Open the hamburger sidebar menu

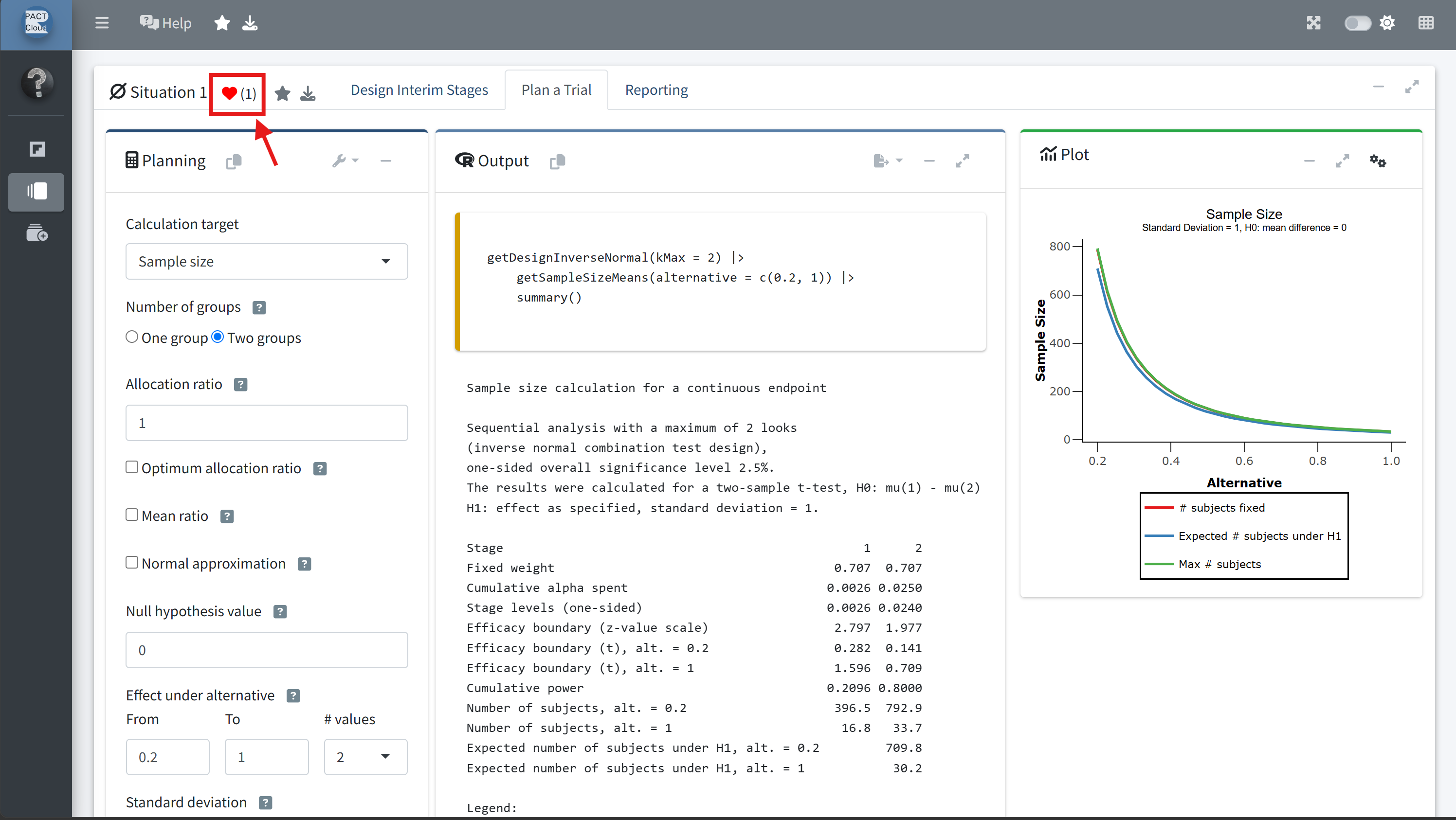coord(102,23)
